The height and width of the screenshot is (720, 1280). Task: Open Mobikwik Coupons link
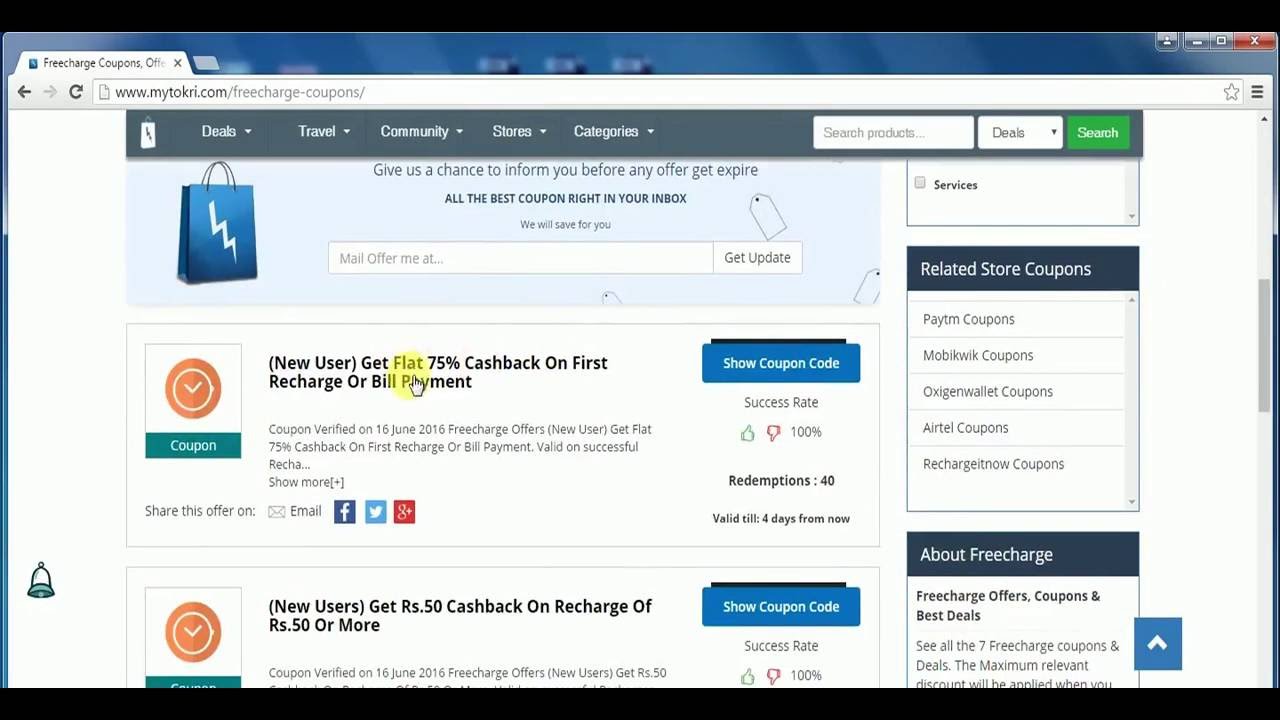point(978,355)
